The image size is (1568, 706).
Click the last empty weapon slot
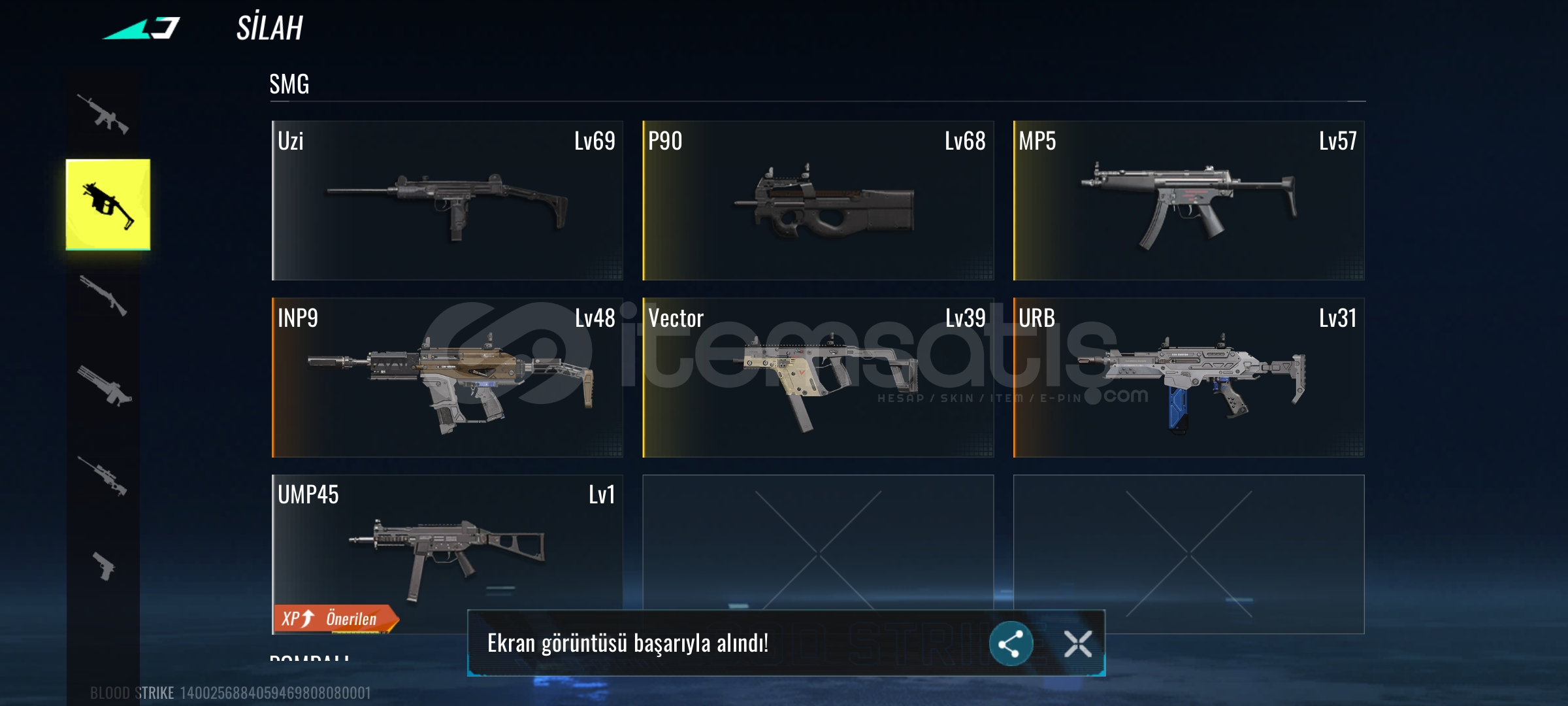(x=1188, y=554)
